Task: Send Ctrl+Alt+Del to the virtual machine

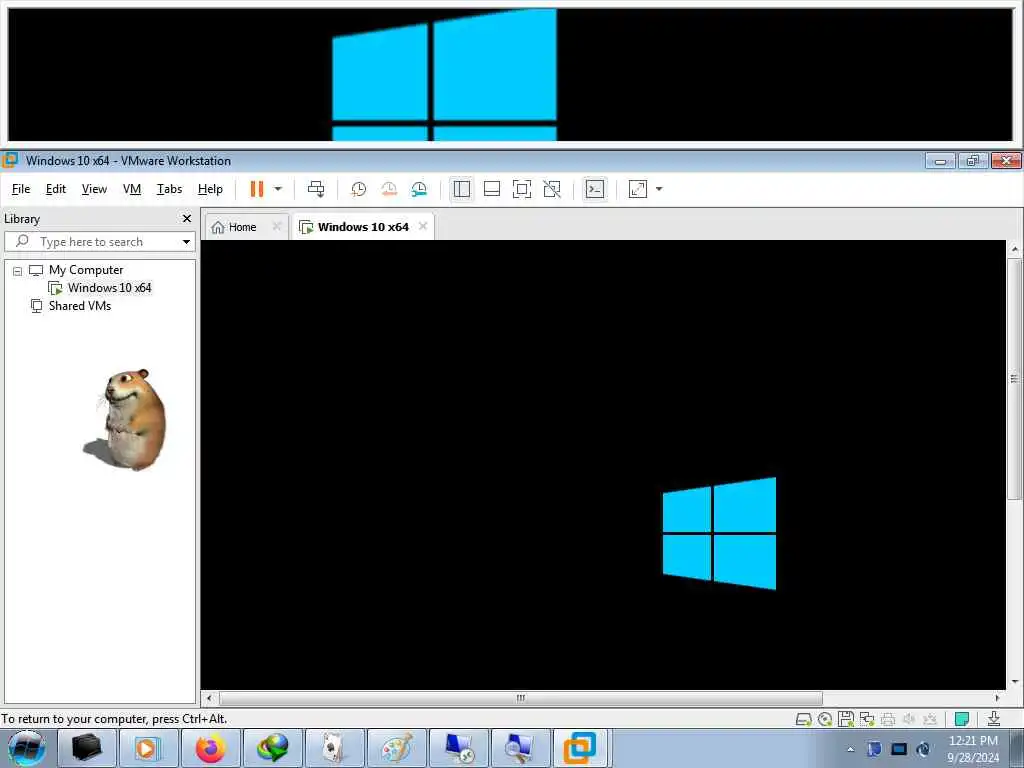Action: (316, 189)
